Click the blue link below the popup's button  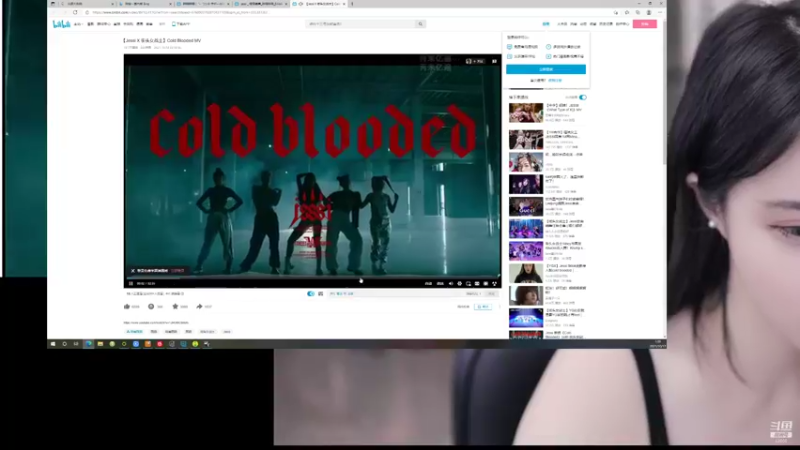(x=555, y=81)
